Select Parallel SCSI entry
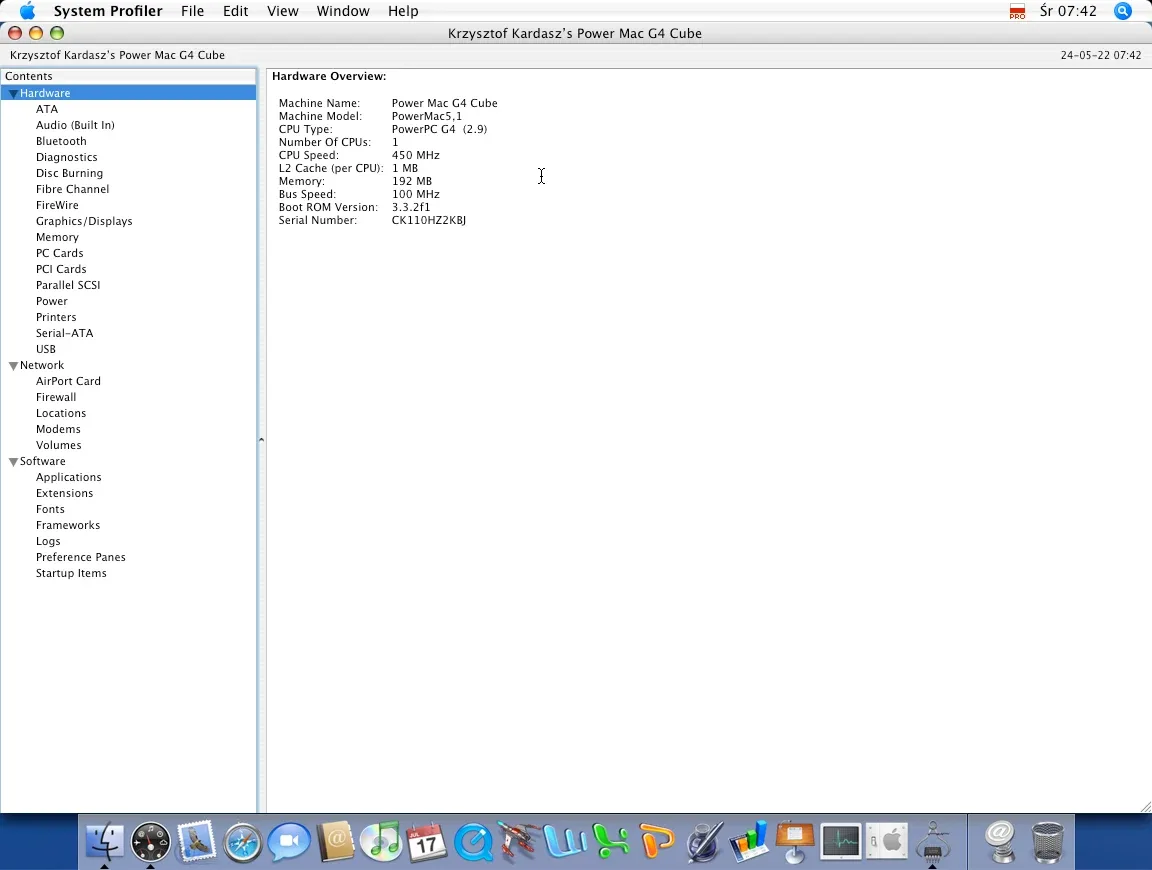The height and width of the screenshot is (870, 1152). [68, 285]
